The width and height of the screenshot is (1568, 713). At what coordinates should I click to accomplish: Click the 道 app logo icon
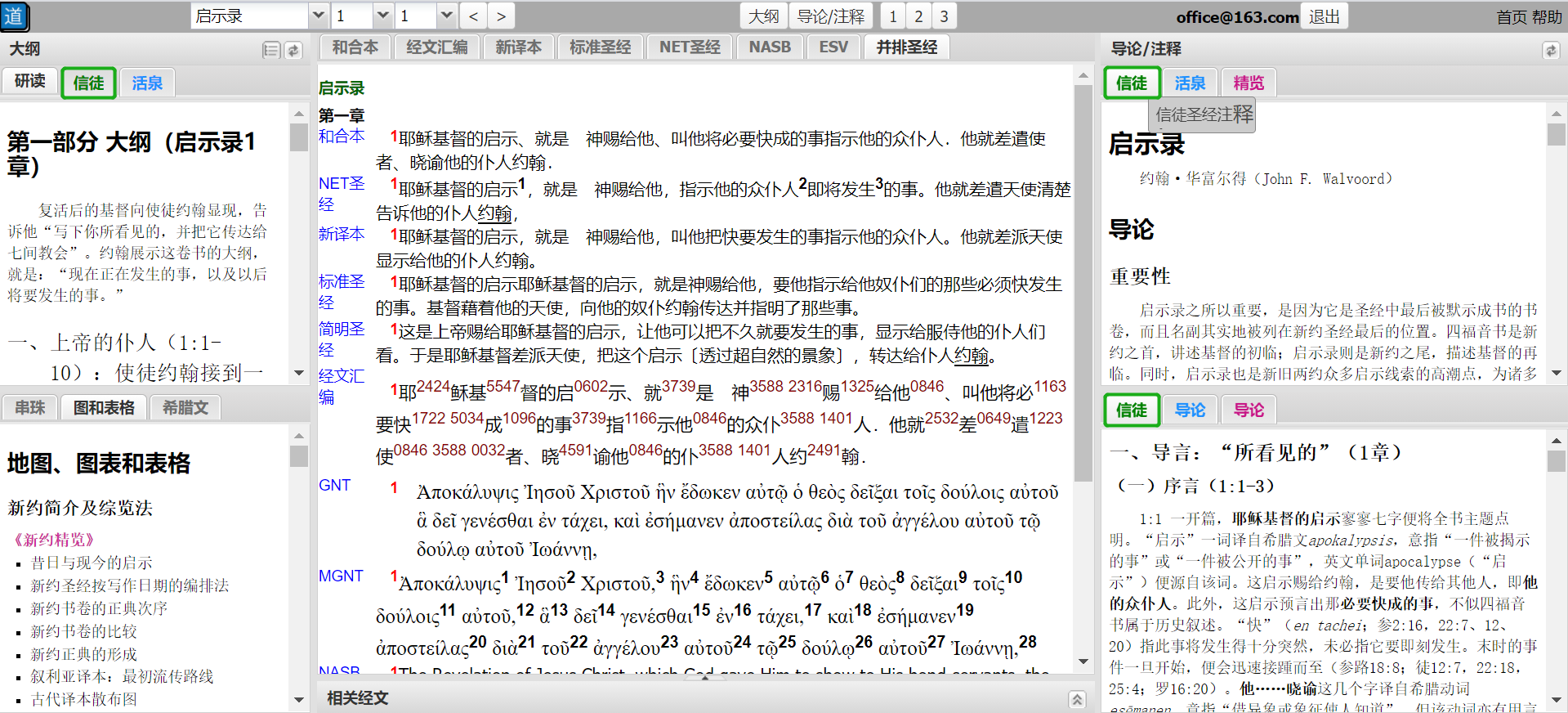coord(15,16)
